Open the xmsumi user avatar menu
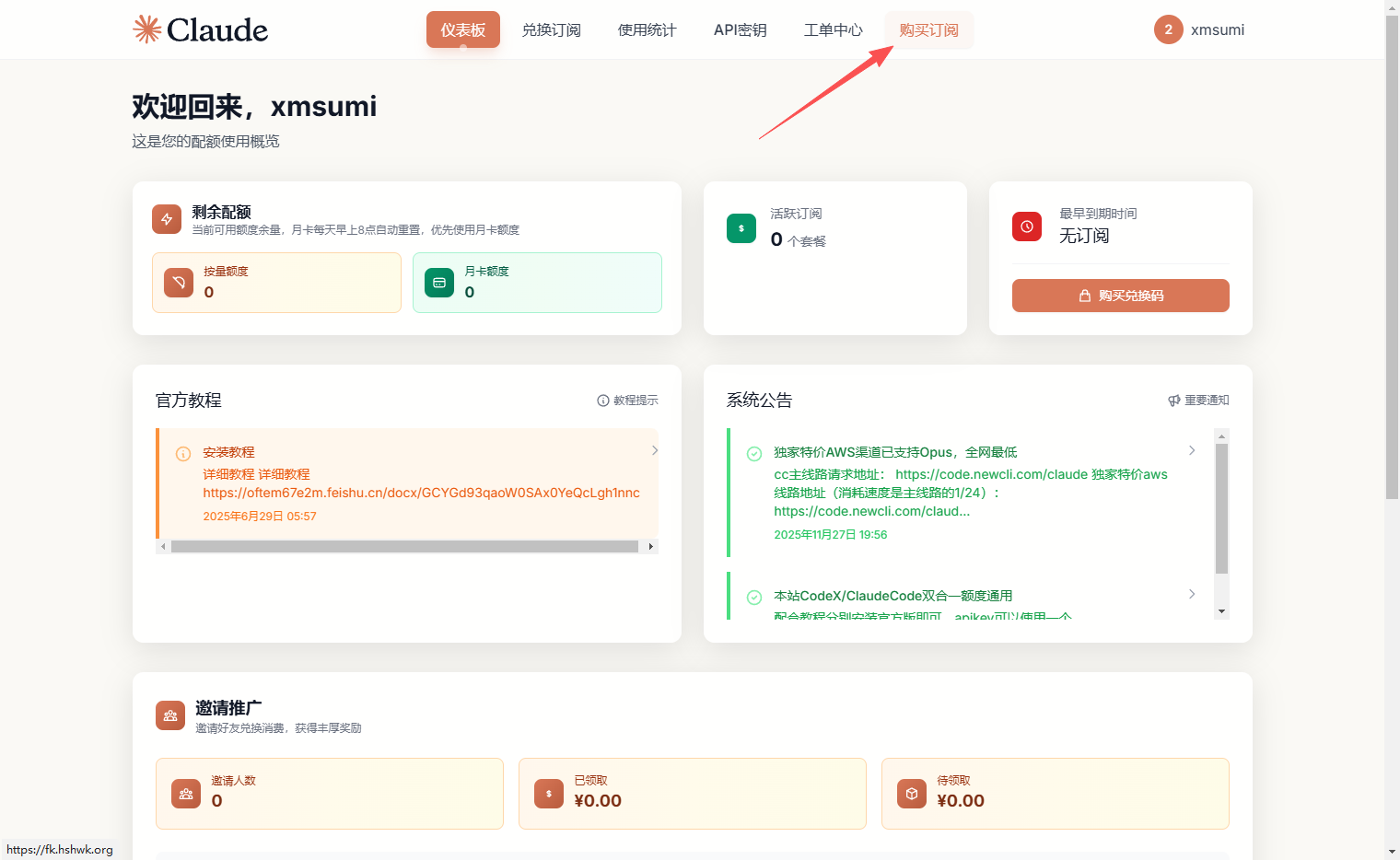 1169,29
